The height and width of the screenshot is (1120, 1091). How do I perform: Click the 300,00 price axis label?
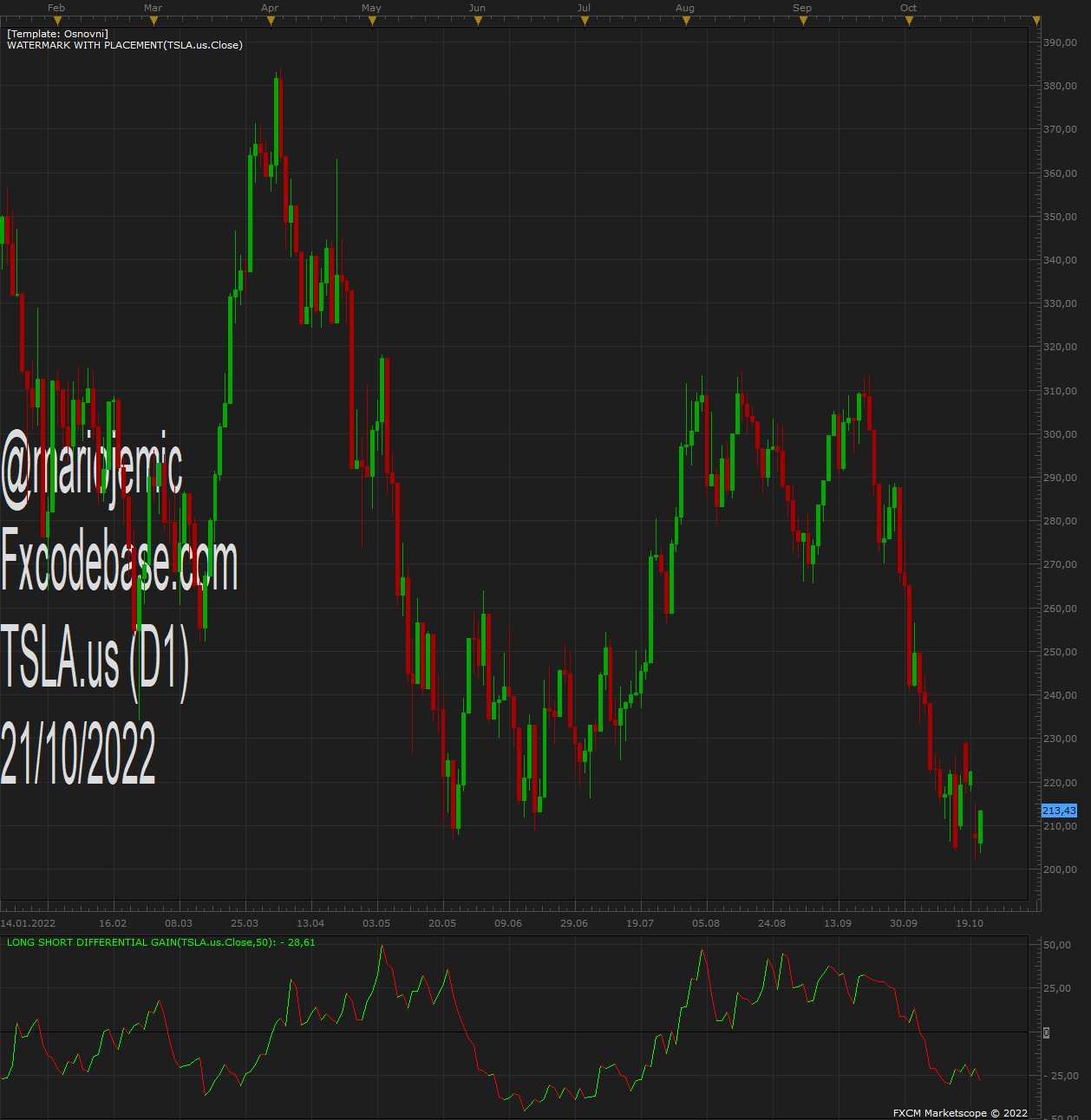coord(1060,434)
